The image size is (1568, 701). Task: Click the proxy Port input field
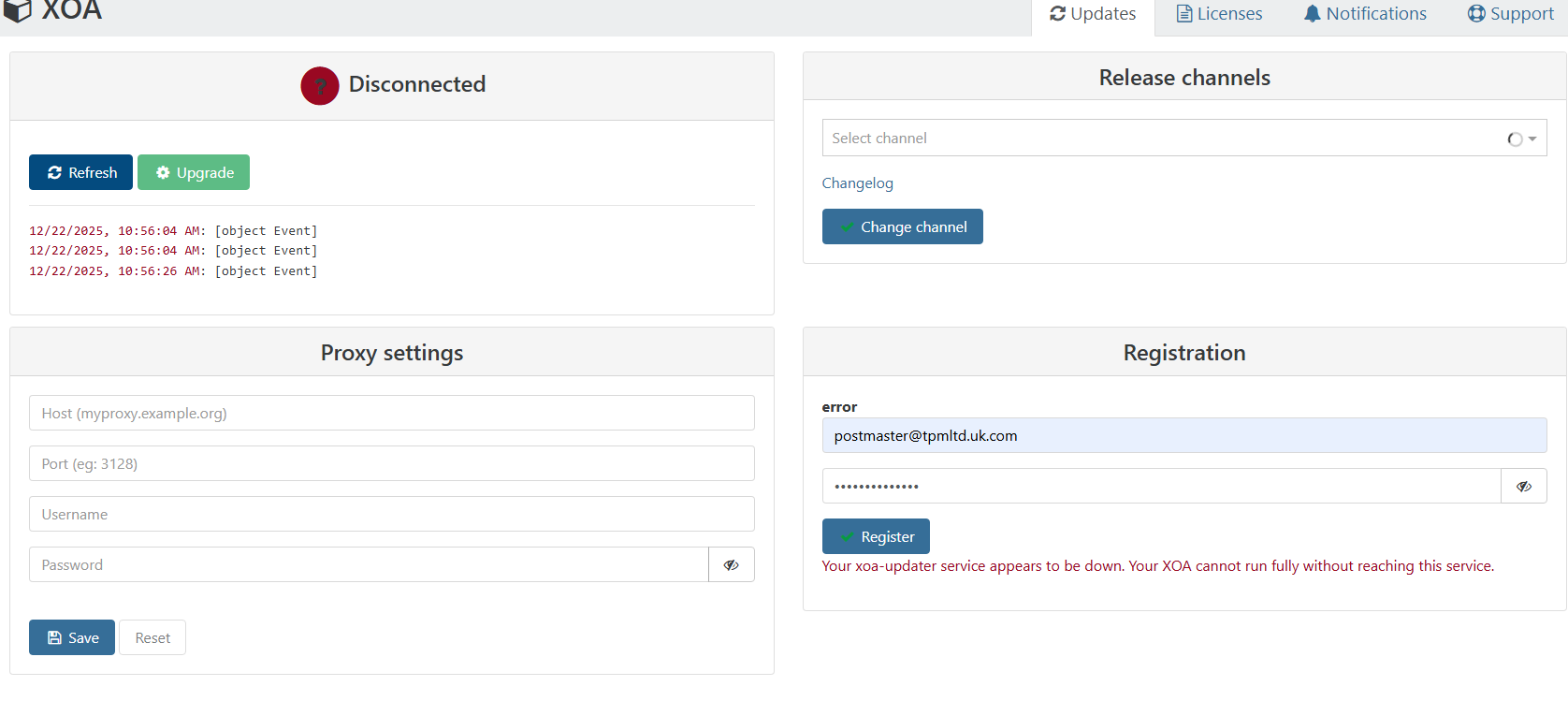pos(391,464)
